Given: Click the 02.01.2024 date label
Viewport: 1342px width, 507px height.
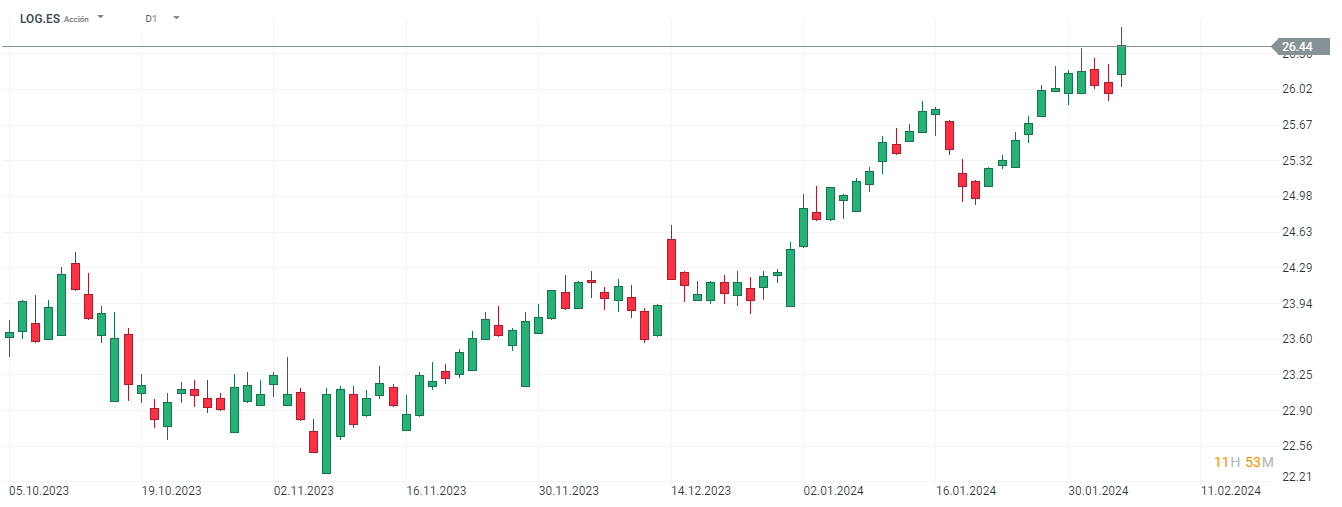Looking at the screenshot, I should click(x=833, y=491).
